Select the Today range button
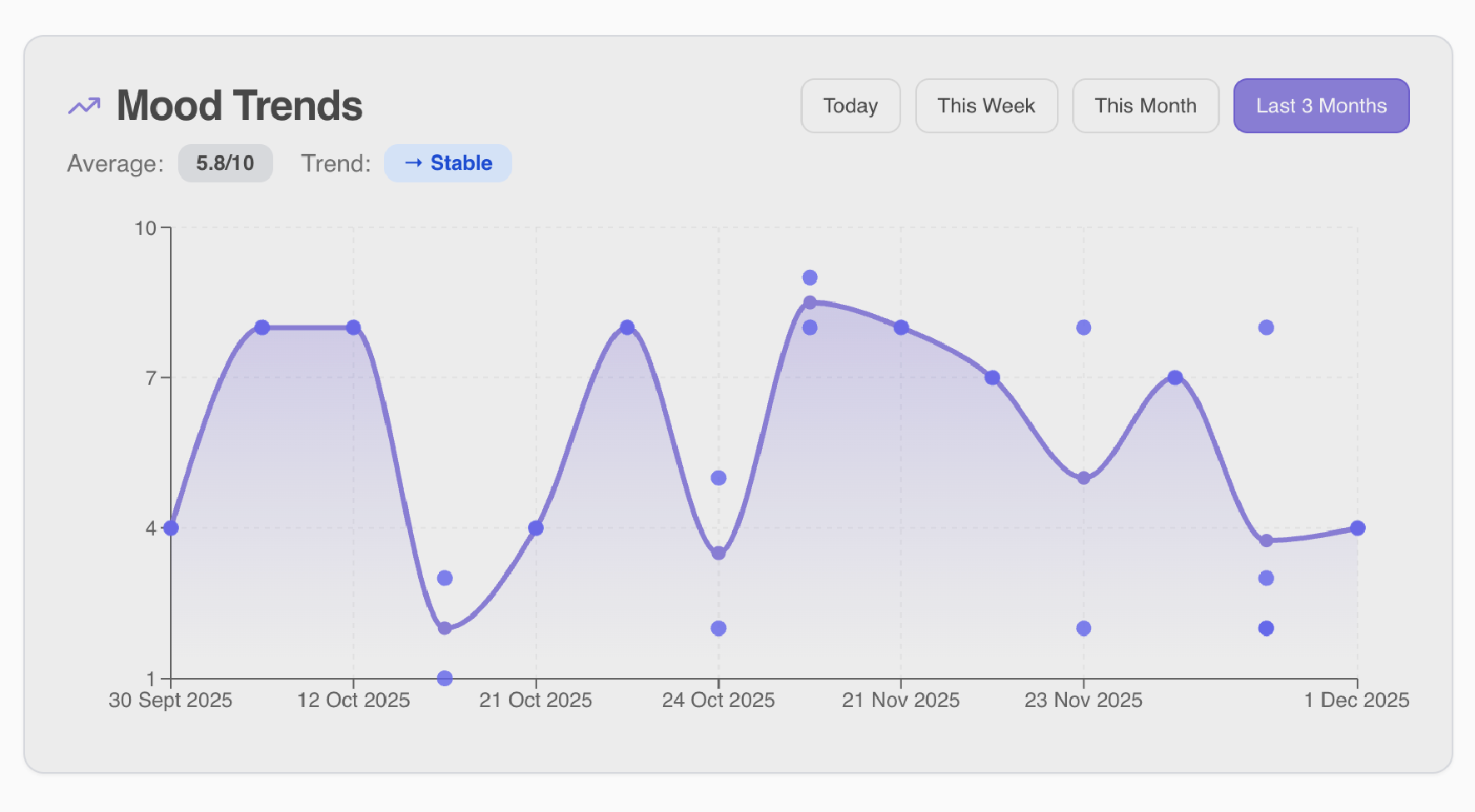This screenshot has width=1475, height=812. [850, 106]
